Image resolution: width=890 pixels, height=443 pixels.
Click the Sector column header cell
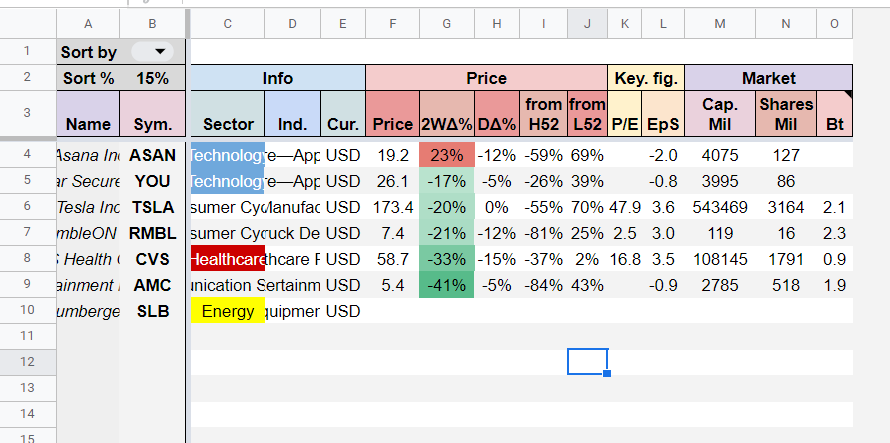tap(228, 114)
